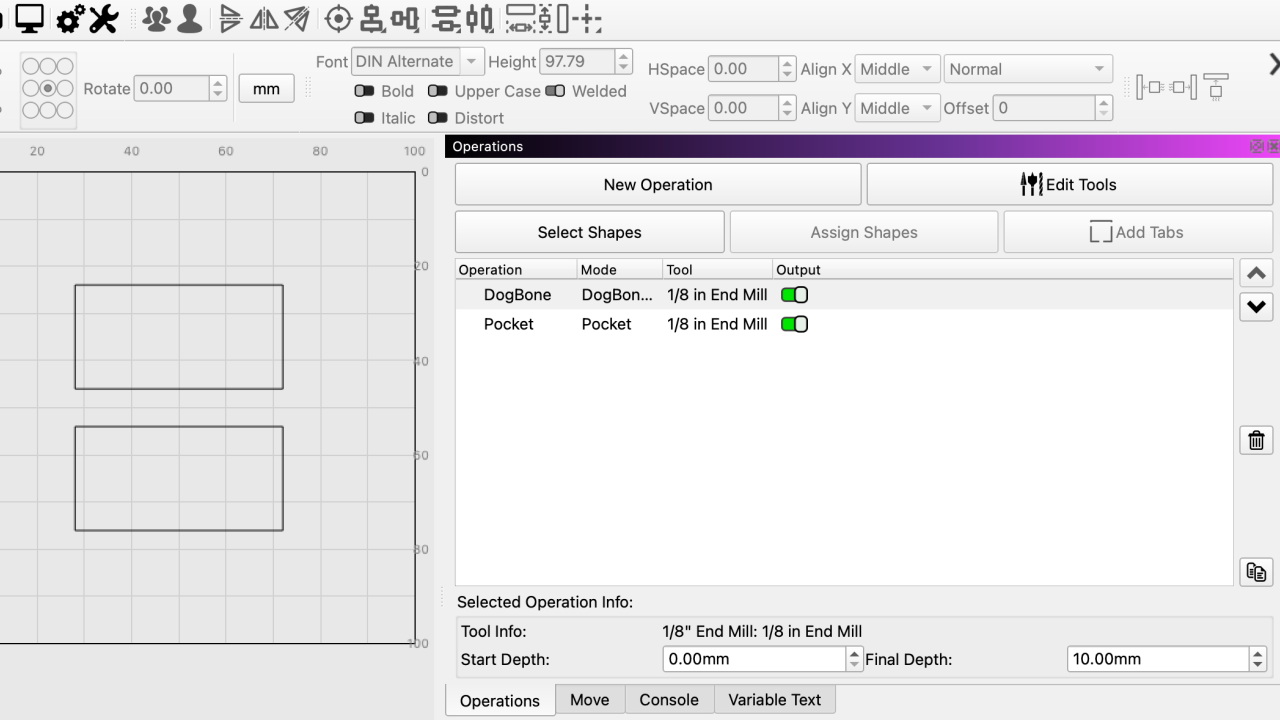Click the copy operation icon

[1256, 572]
